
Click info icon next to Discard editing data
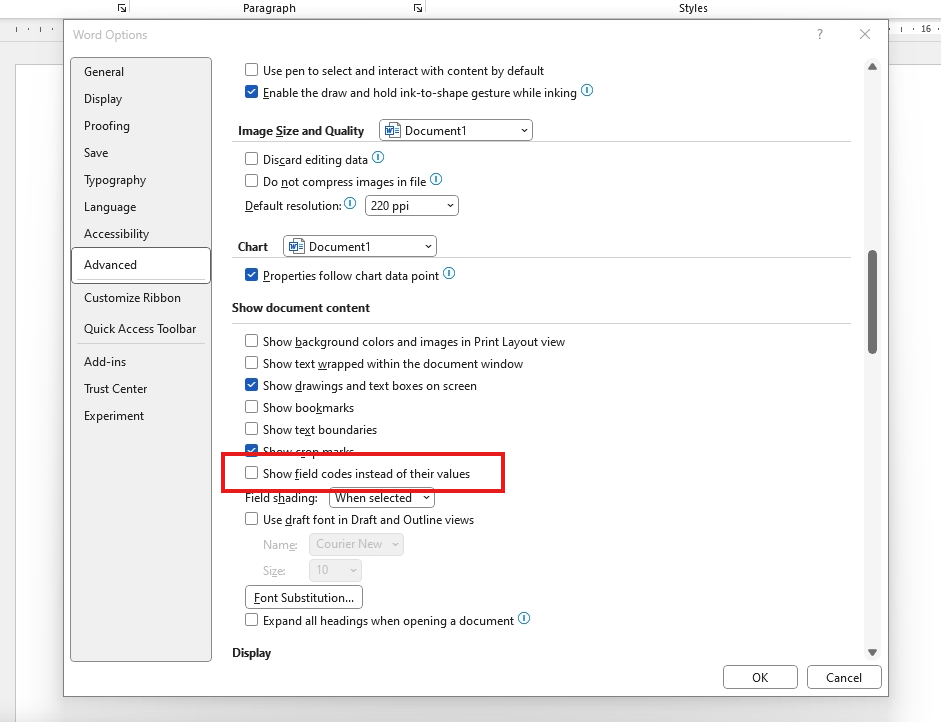coord(378,158)
